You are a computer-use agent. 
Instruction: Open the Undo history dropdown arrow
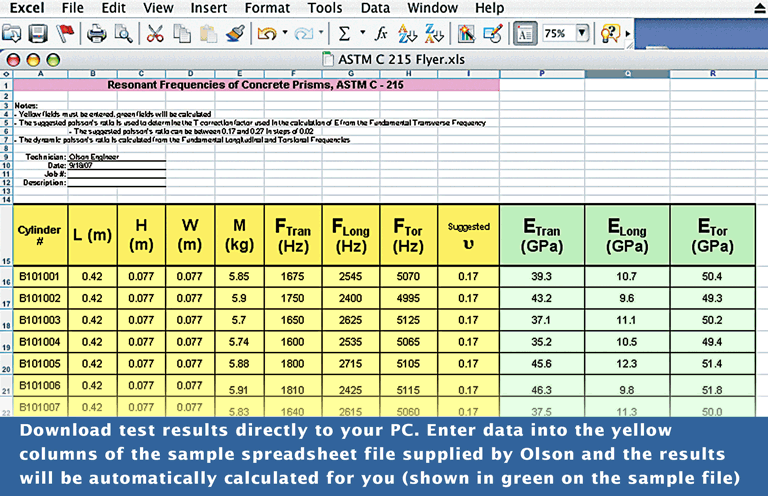pyautogui.click(x=285, y=33)
